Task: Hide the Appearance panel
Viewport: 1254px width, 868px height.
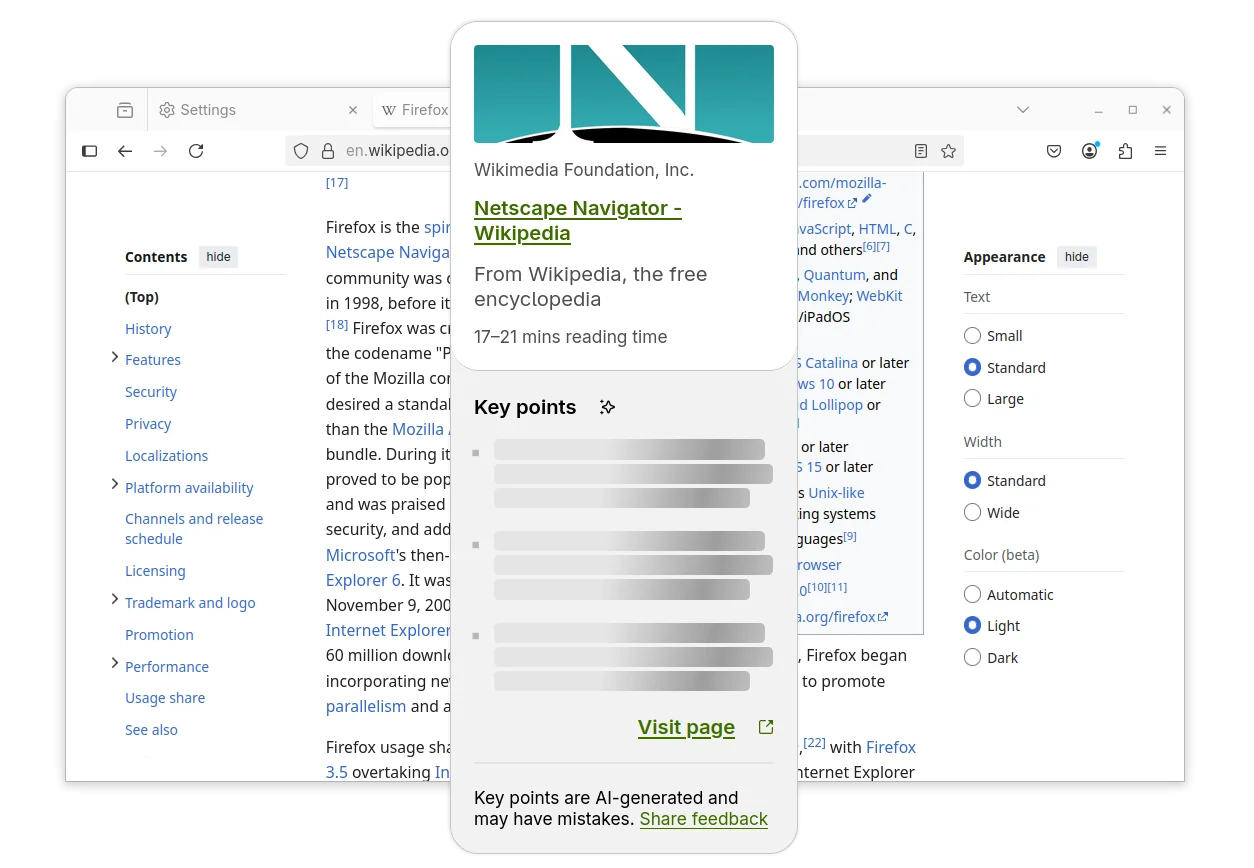Action: [1077, 257]
